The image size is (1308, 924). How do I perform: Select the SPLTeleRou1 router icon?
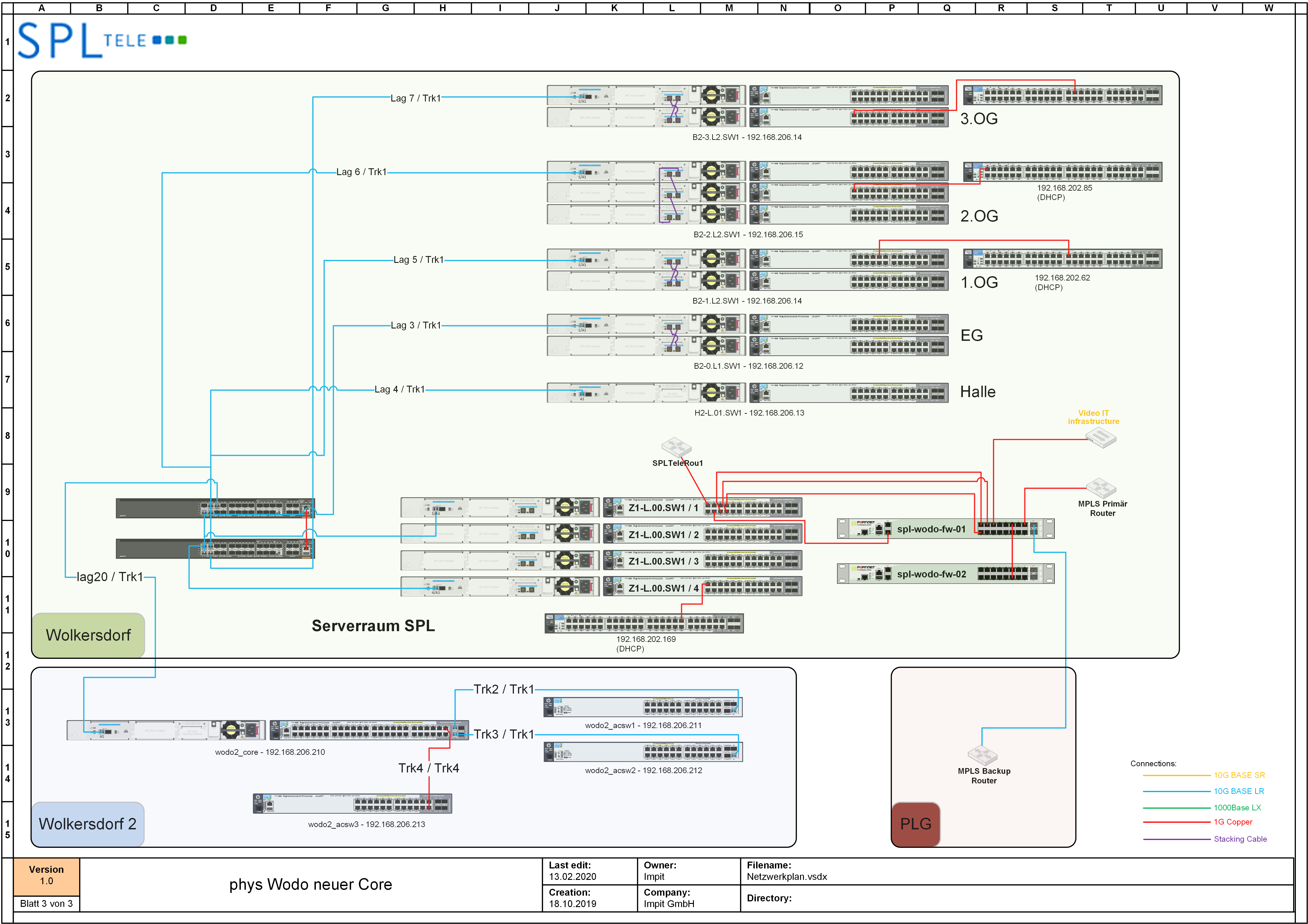[676, 447]
